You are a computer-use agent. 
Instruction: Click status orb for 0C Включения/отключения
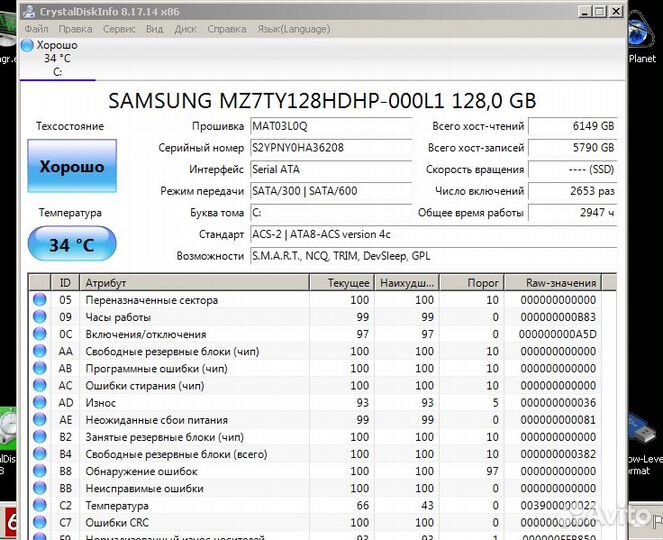coord(40,334)
